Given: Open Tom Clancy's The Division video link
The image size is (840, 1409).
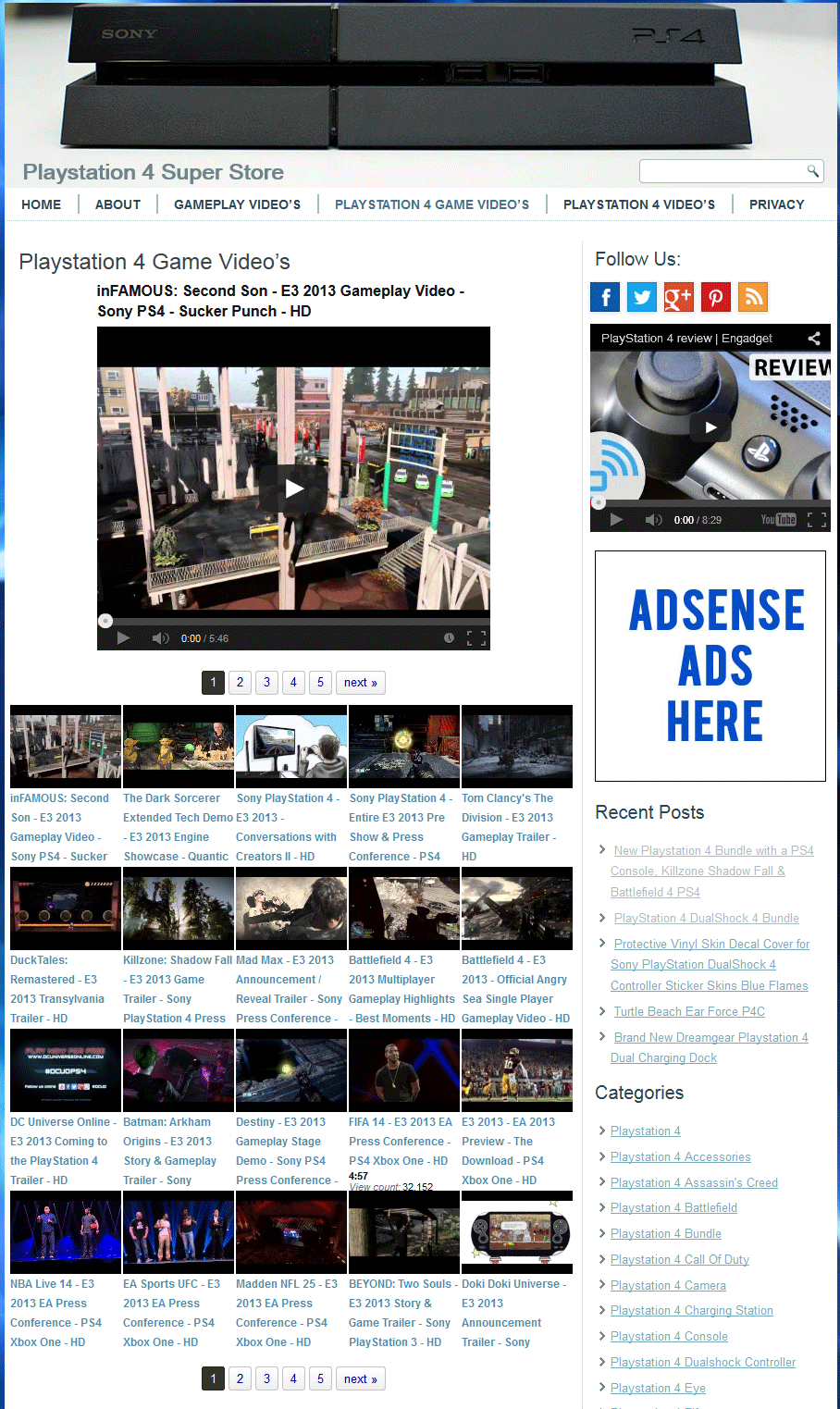Looking at the screenshot, I should point(509,827).
